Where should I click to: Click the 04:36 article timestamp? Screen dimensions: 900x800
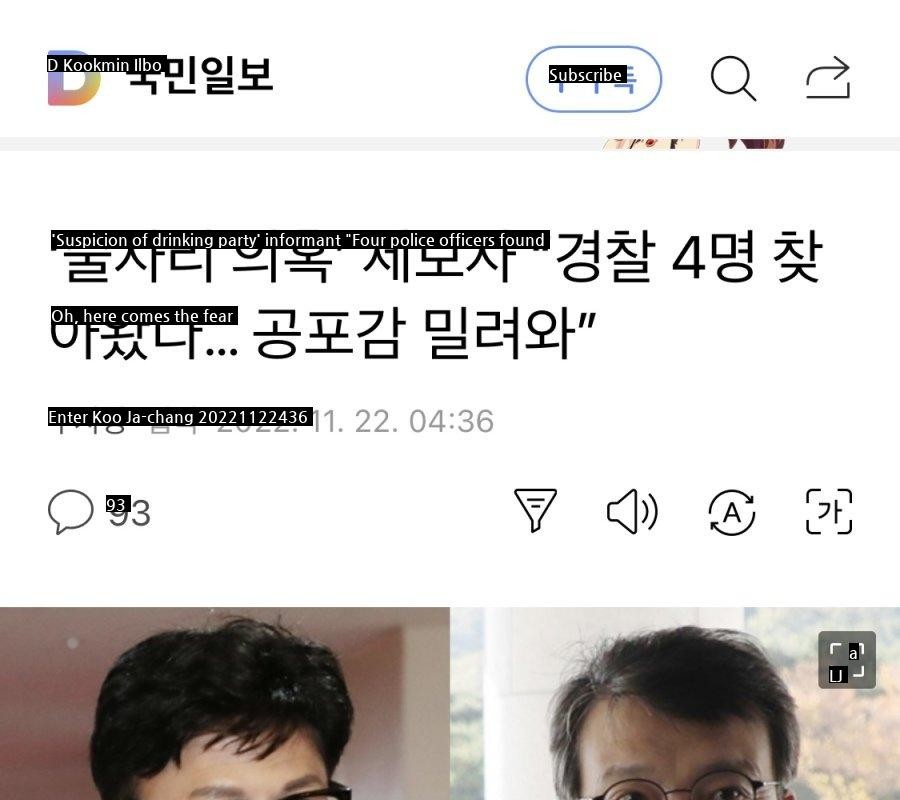[x=451, y=421]
